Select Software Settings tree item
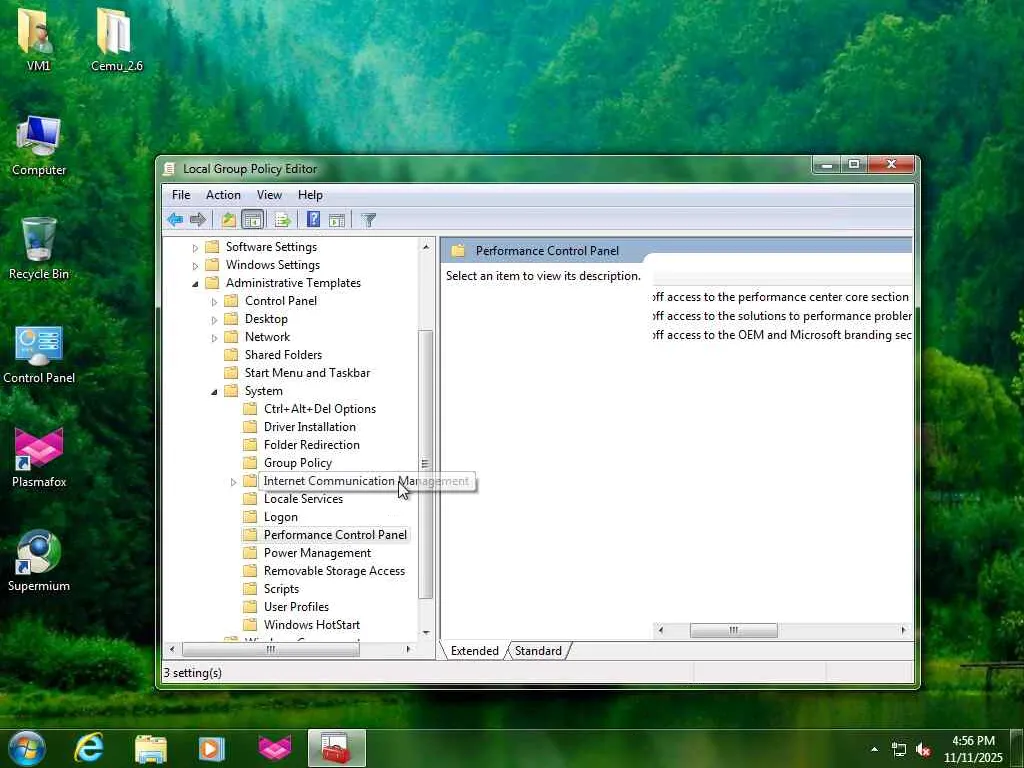The image size is (1024, 768). pyautogui.click(x=271, y=247)
